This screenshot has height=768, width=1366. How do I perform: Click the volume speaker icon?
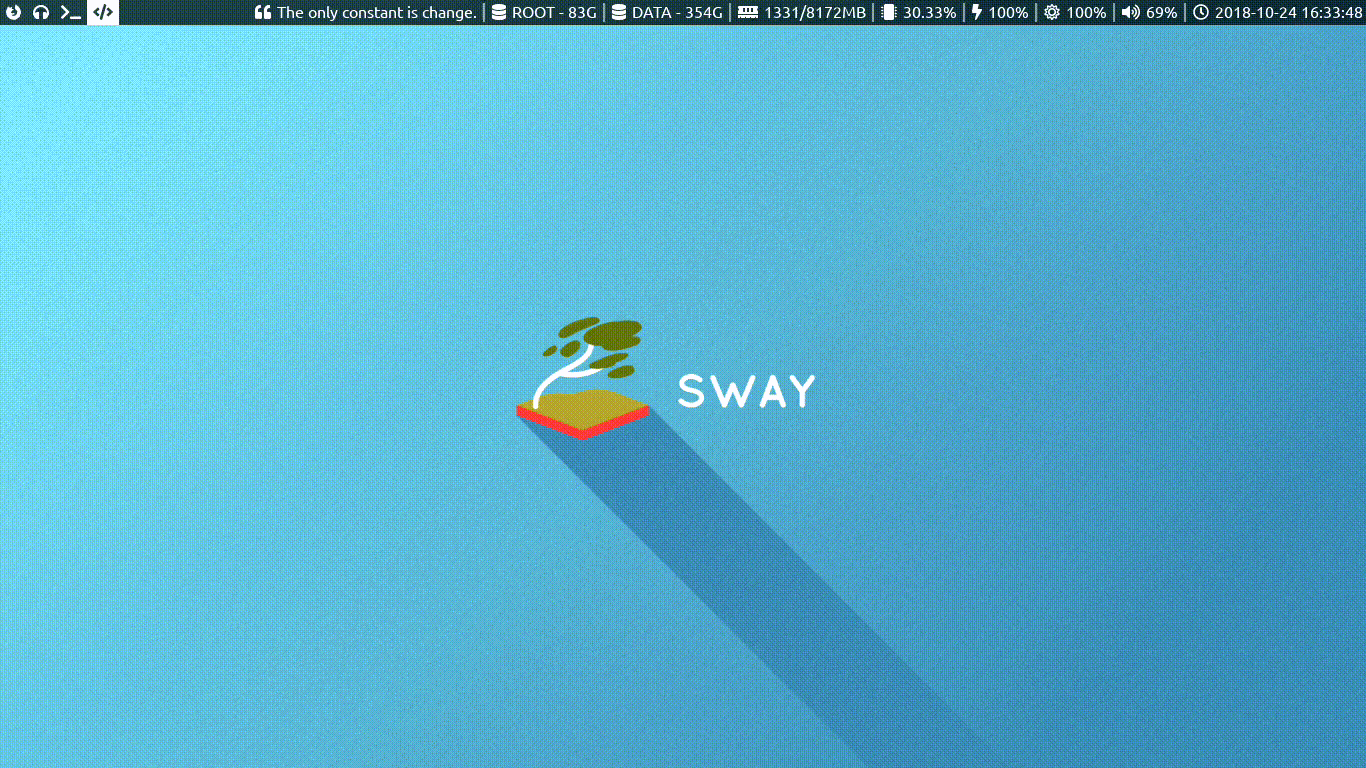1131,13
